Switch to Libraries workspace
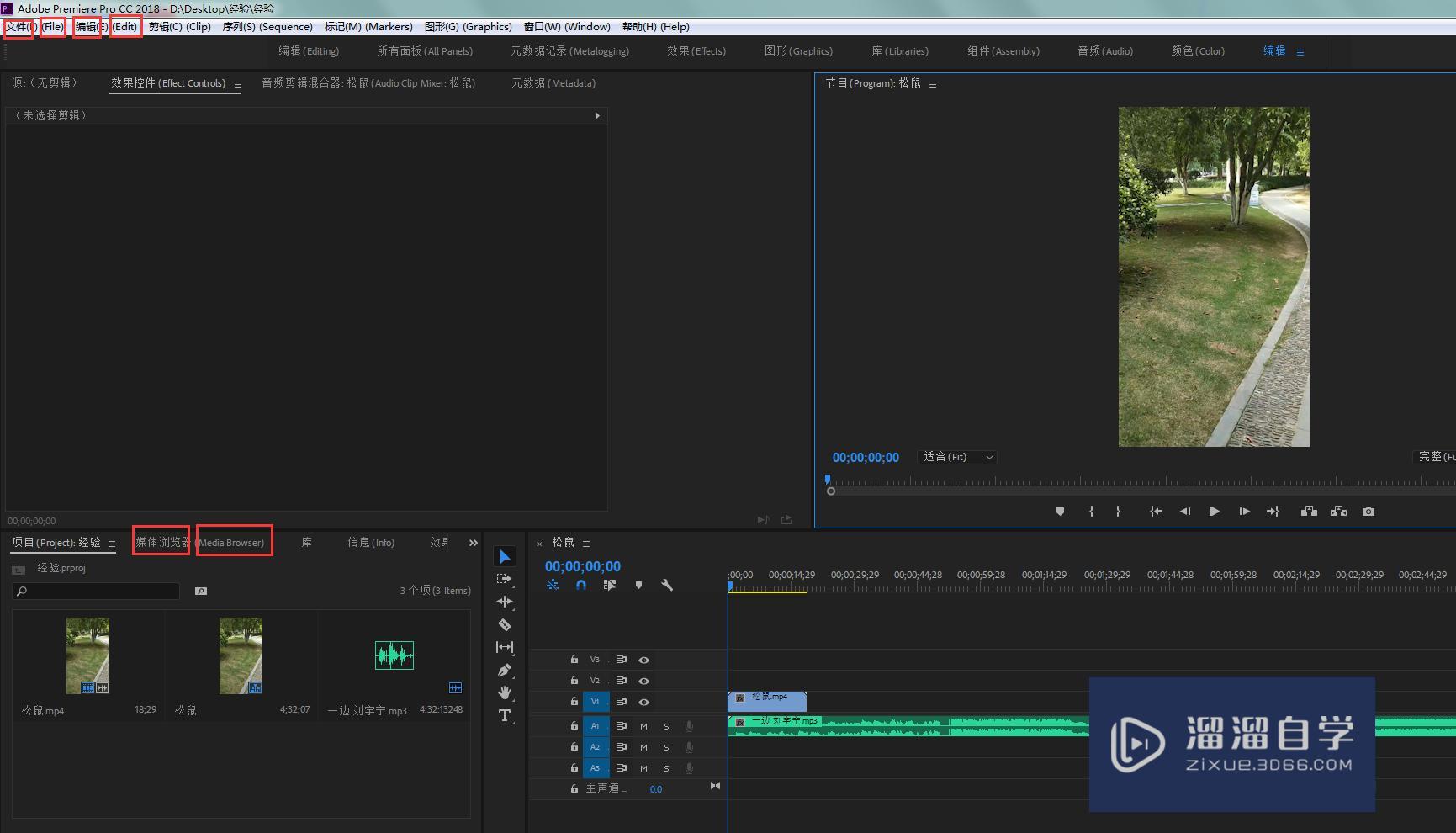Viewport: 1456px width, 833px height. [900, 51]
